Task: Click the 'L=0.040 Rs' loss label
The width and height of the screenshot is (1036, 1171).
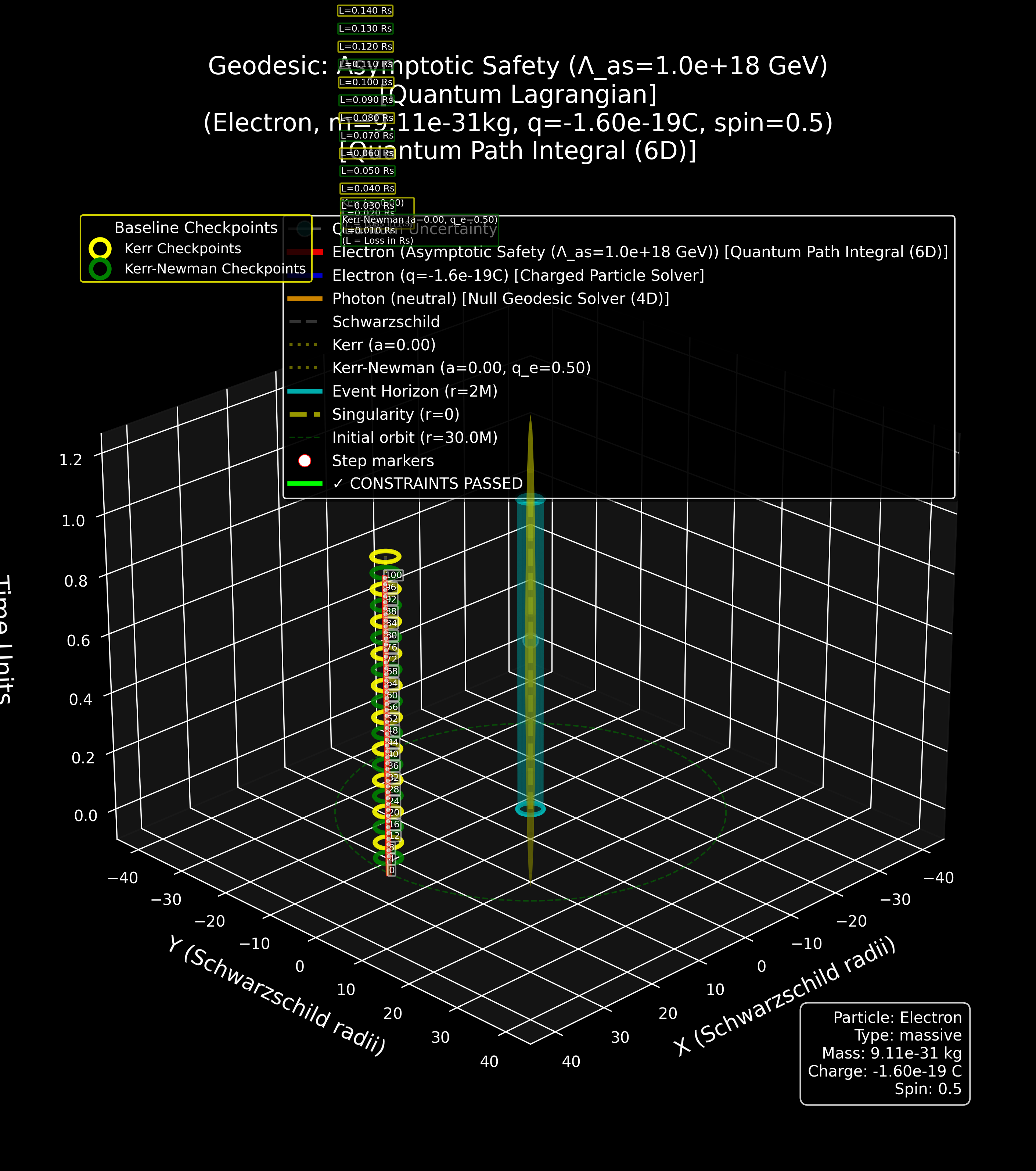Action: (x=368, y=189)
